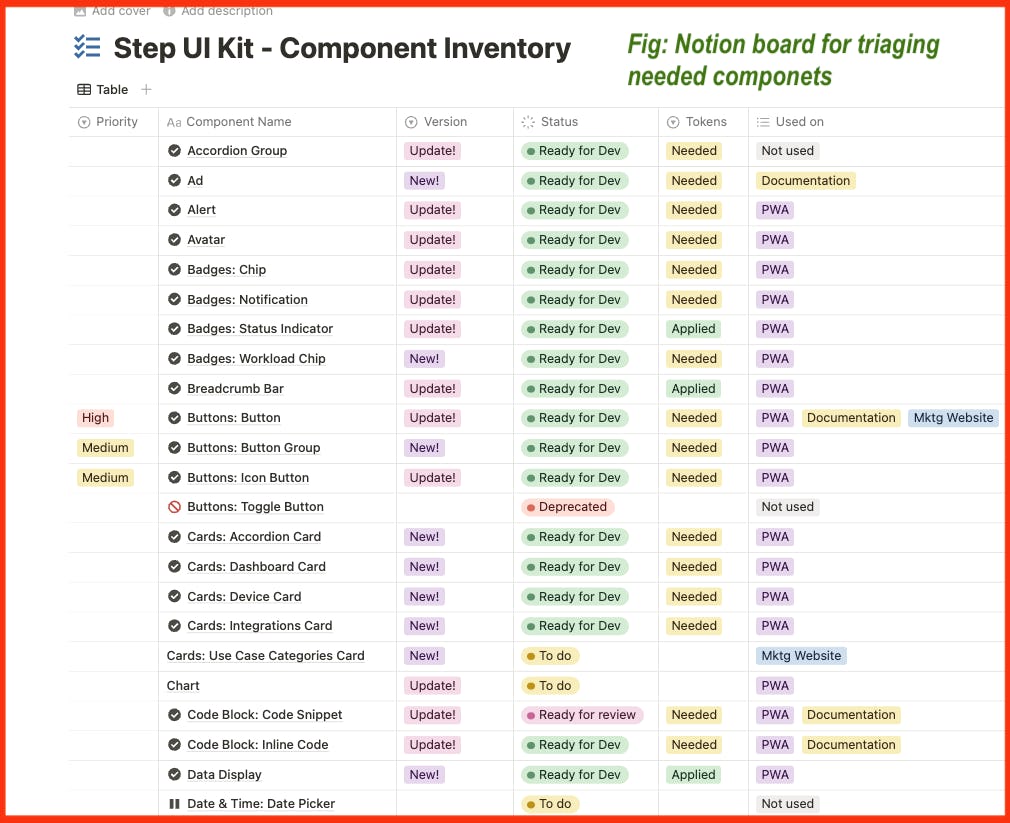Click the checklist emoji page icon above the title
Image resolution: width=1010 pixels, height=823 pixels.
click(85, 46)
